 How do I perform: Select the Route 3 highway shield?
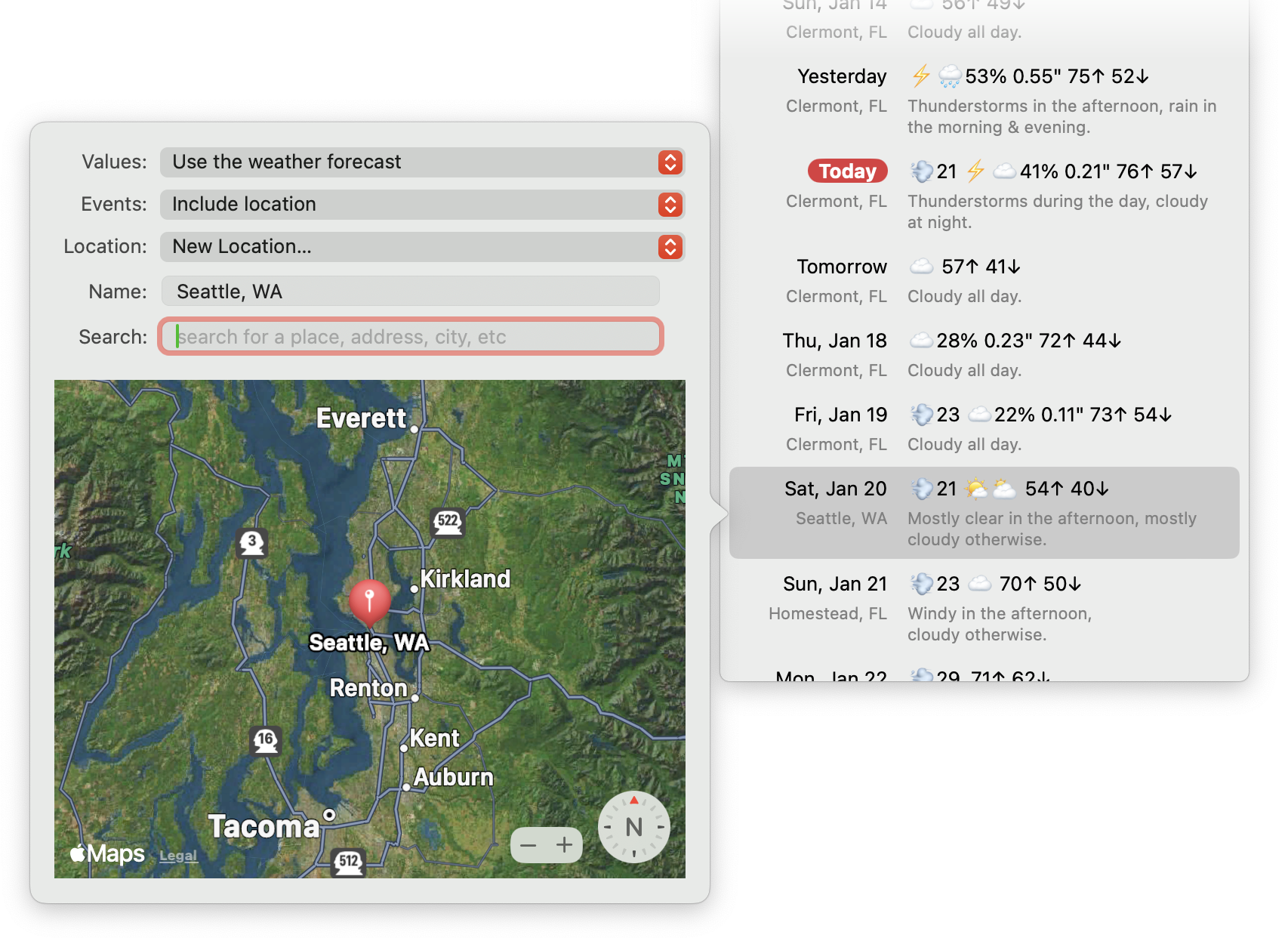click(x=252, y=542)
